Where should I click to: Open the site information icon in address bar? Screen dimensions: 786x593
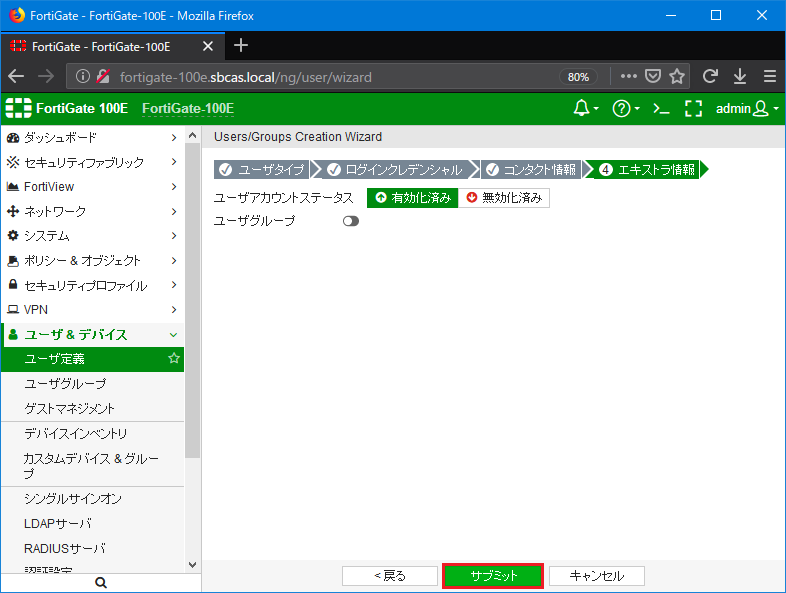coord(83,77)
